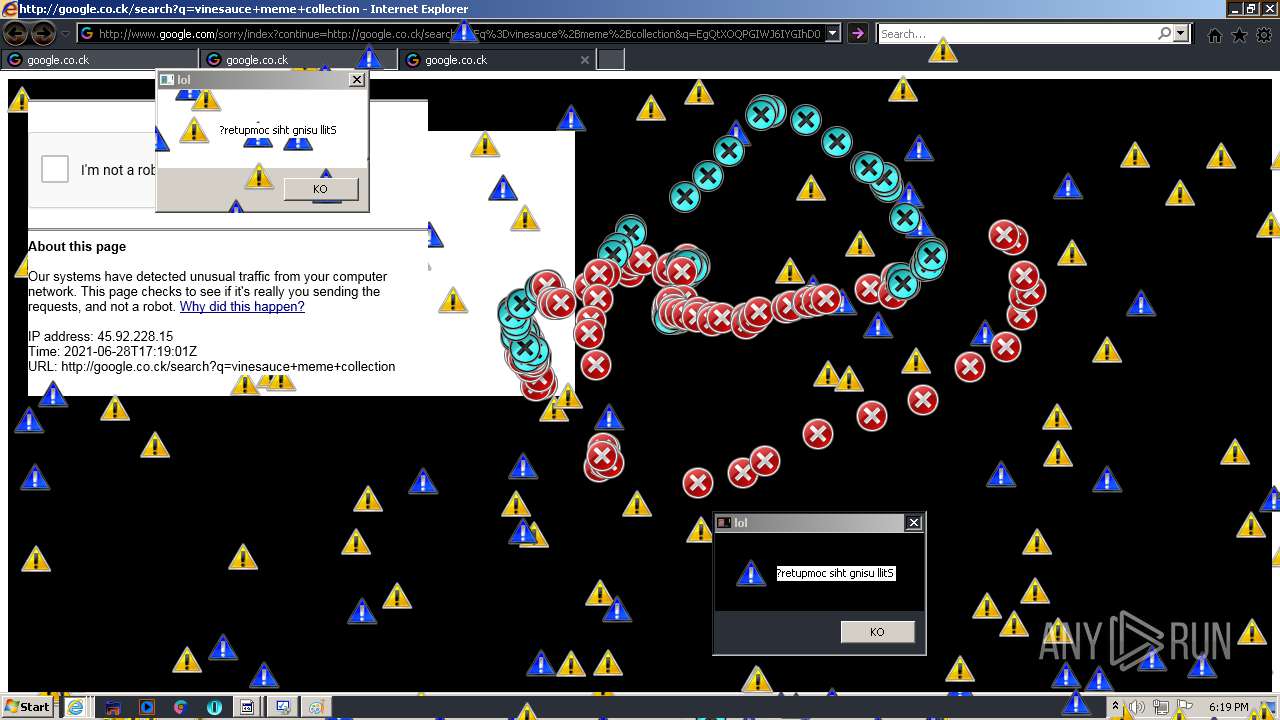Viewport: 1280px width, 720px height.
Task: Switch to the first google.co.ck tab
Action: [100, 60]
